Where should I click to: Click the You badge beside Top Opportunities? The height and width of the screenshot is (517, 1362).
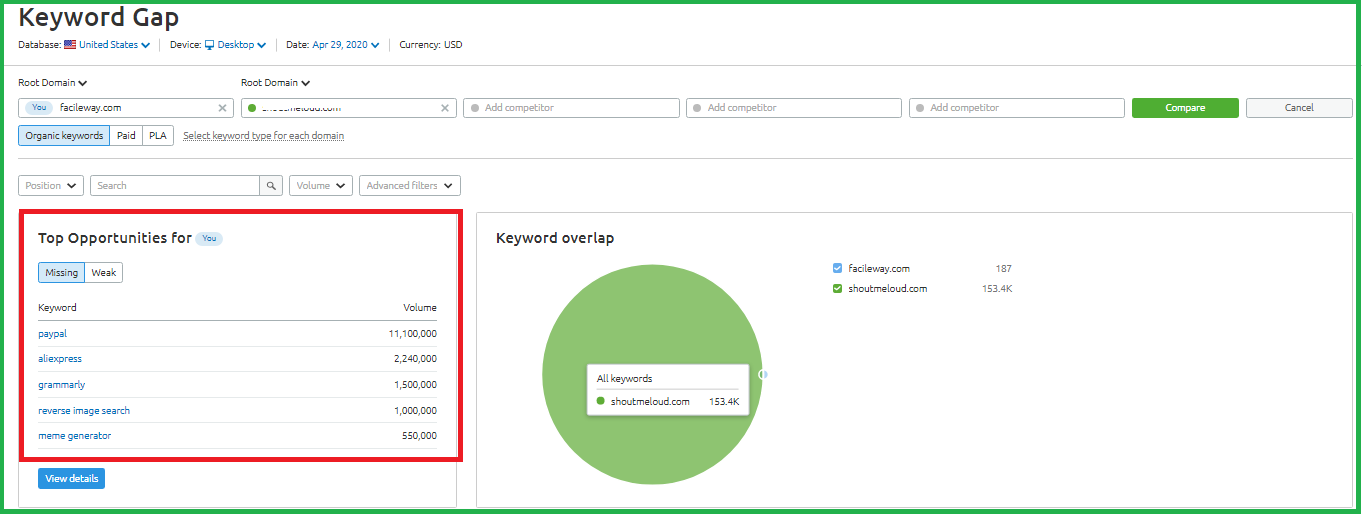coord(209,239)
